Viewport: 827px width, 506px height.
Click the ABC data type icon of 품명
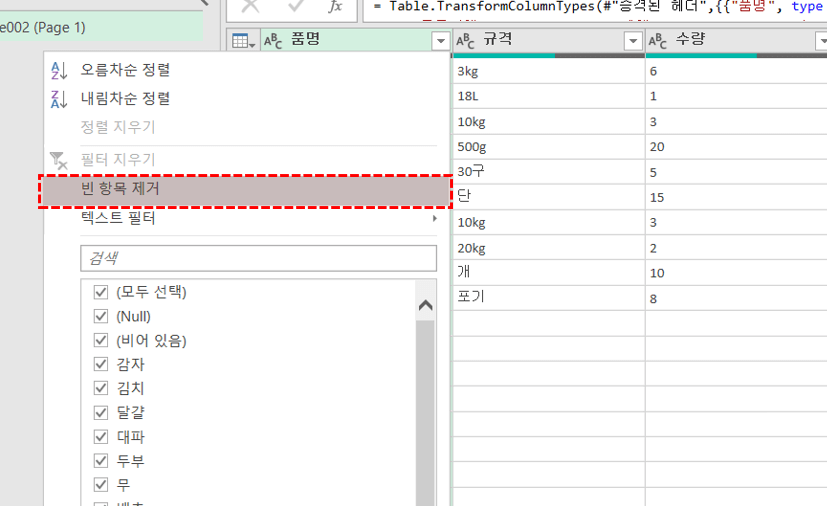pyautogui.click(x=272, y=41)
